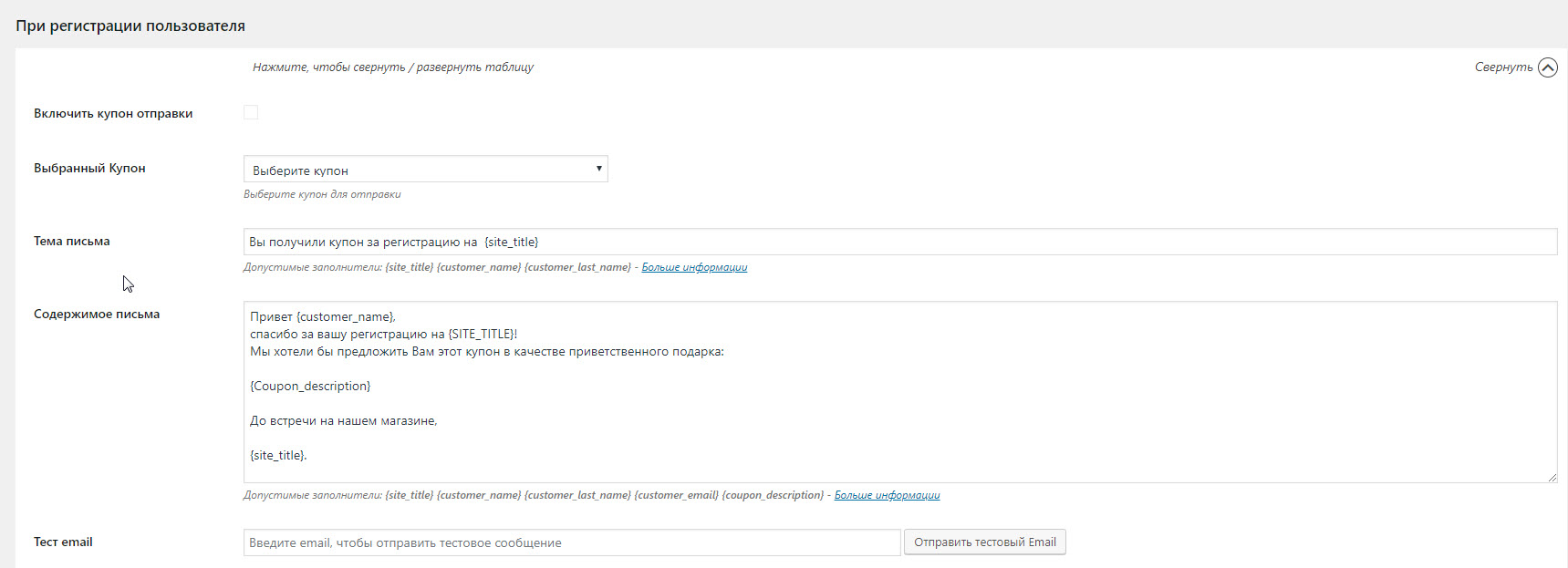Image resolution: width=1568 pixels, height=568 pixels.
Task: Click the "Свернуть" text label
Action: 1503,67
